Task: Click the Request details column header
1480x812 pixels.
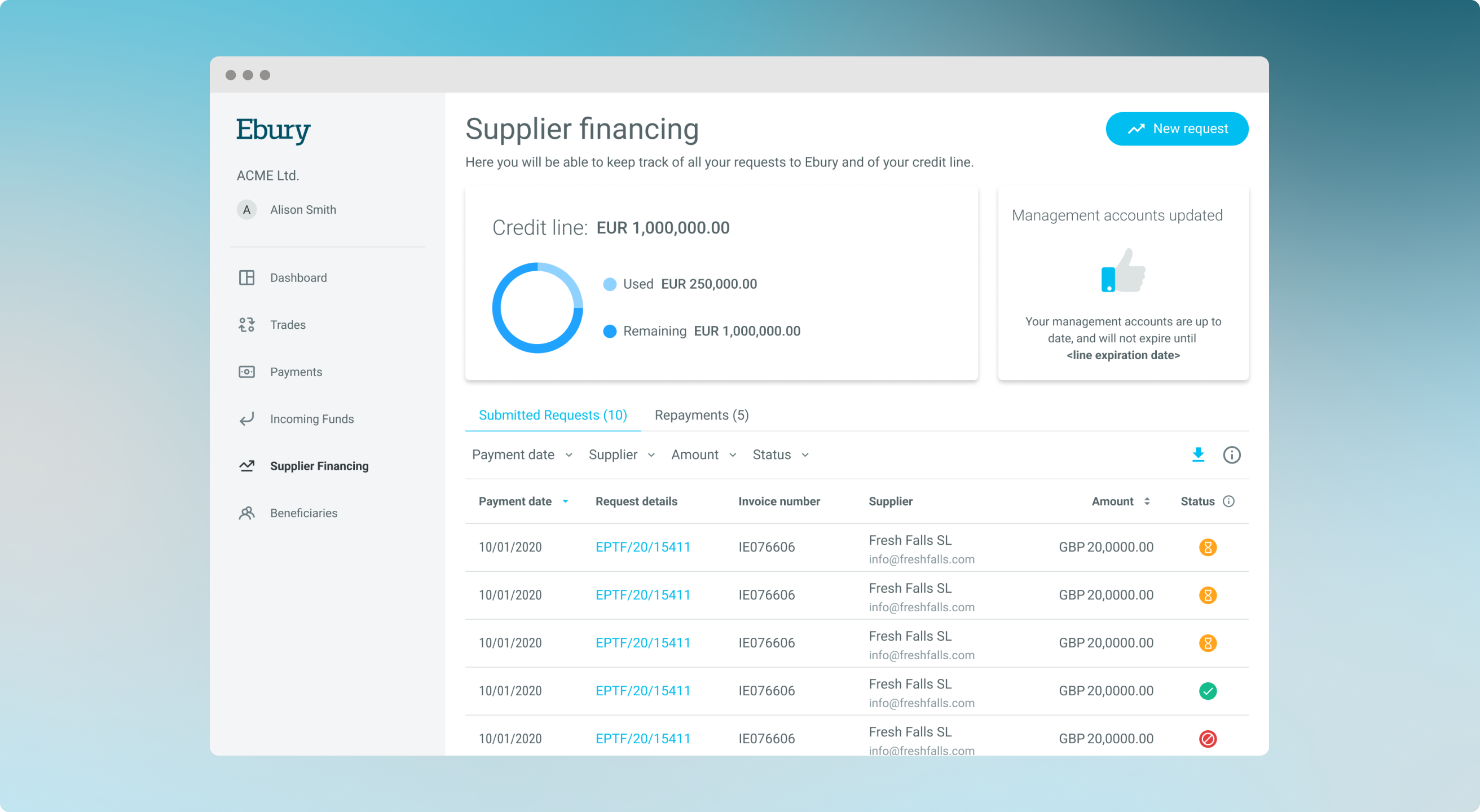Action: pyautogui.click(x=636, y=501)
